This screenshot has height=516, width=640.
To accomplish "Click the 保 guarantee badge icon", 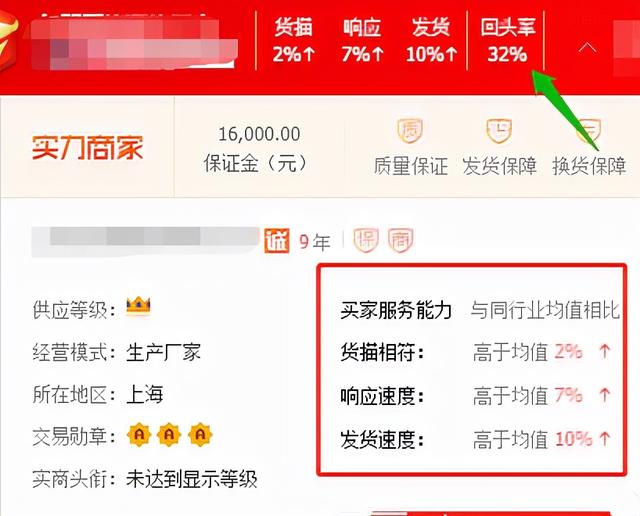I will point(366,240).
